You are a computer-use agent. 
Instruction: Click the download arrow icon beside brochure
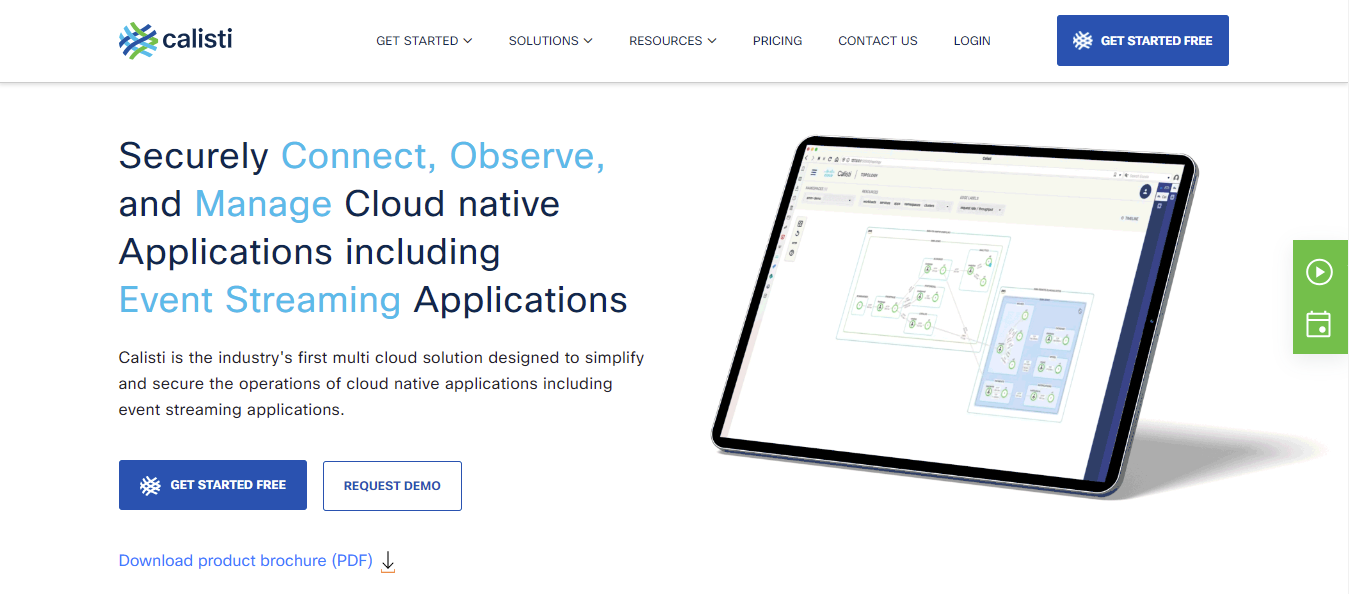click(x=388, y=562)
